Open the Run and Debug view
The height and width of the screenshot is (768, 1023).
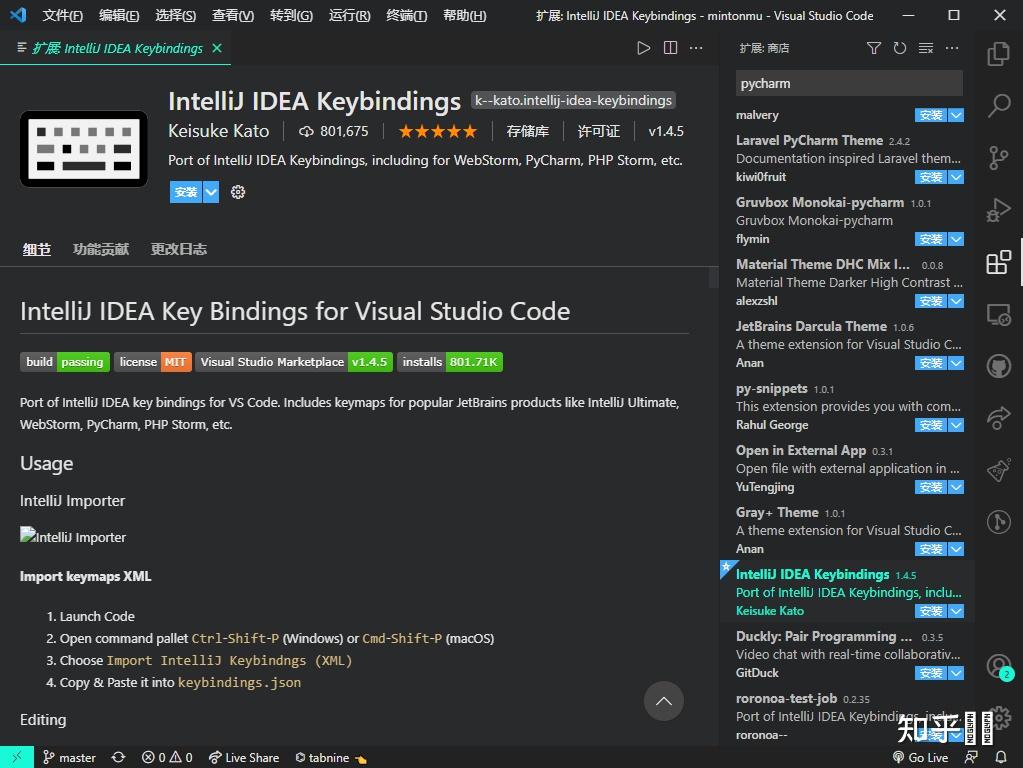998,210
